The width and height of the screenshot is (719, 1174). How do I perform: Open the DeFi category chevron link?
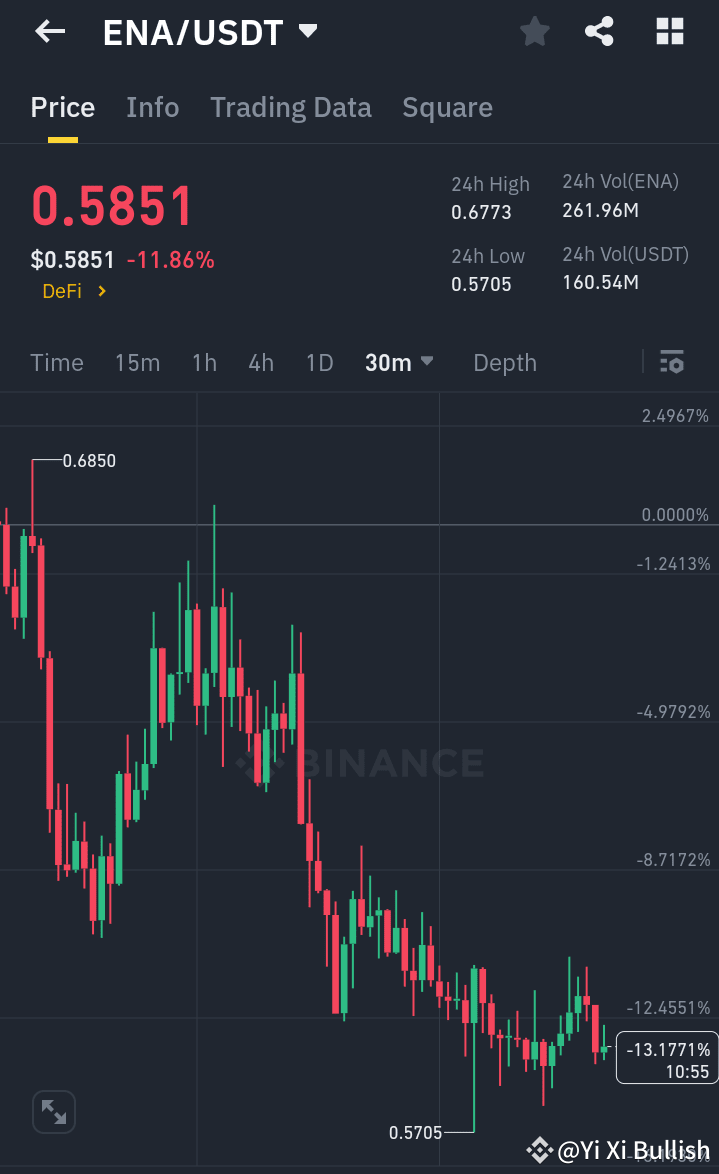[x=74, y=291]
